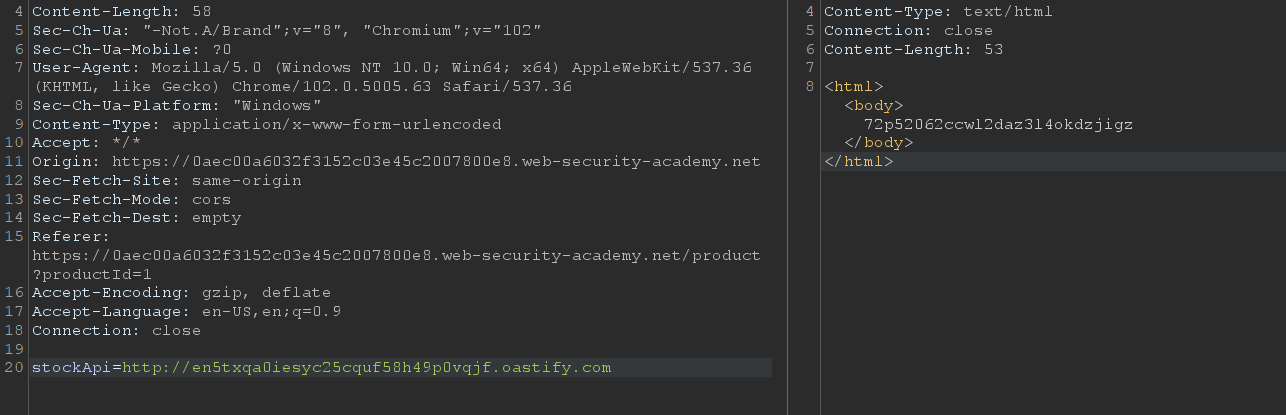Viewport: 1286px width, 415px height.
Task: Click the Sec-Ch-Ua-Mobile ?0 header line
Action: pos(131,49)
